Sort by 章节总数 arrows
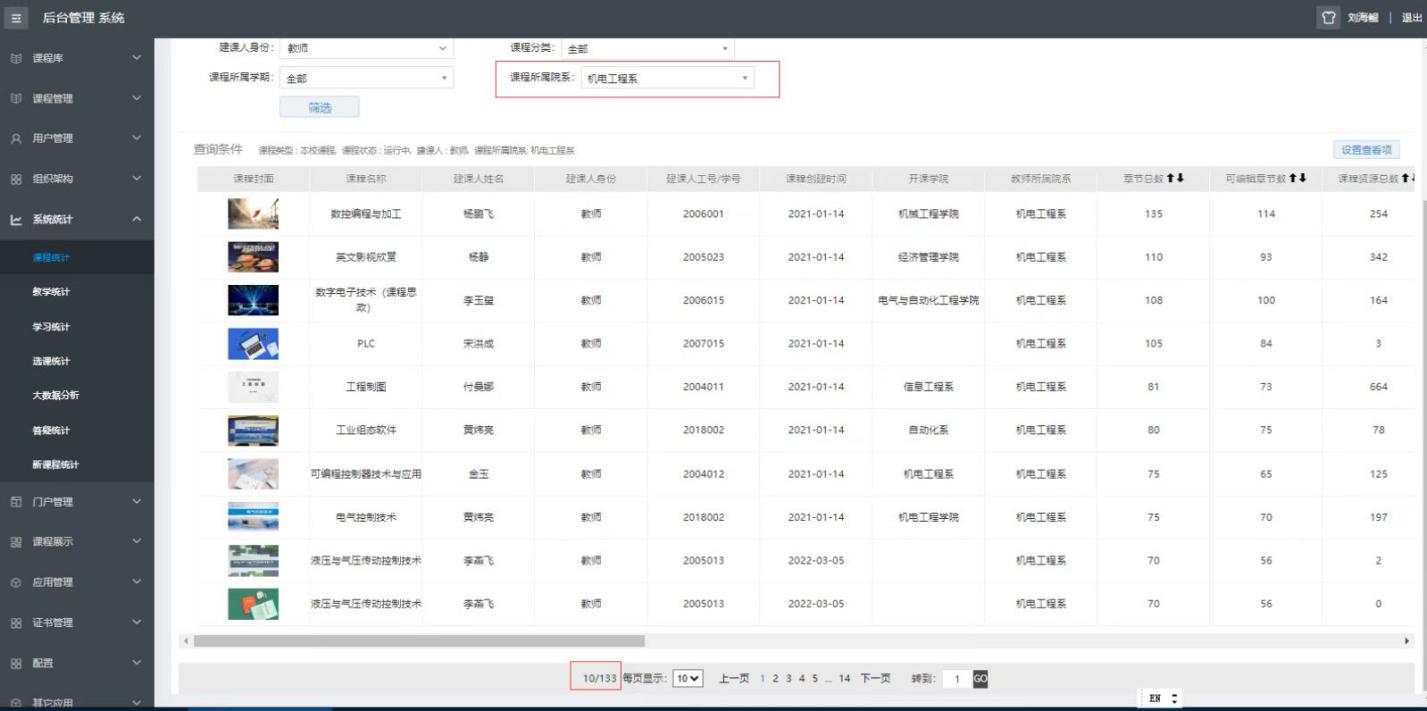Screen dimensions: 1427x711 click(x=1175, y=178)
